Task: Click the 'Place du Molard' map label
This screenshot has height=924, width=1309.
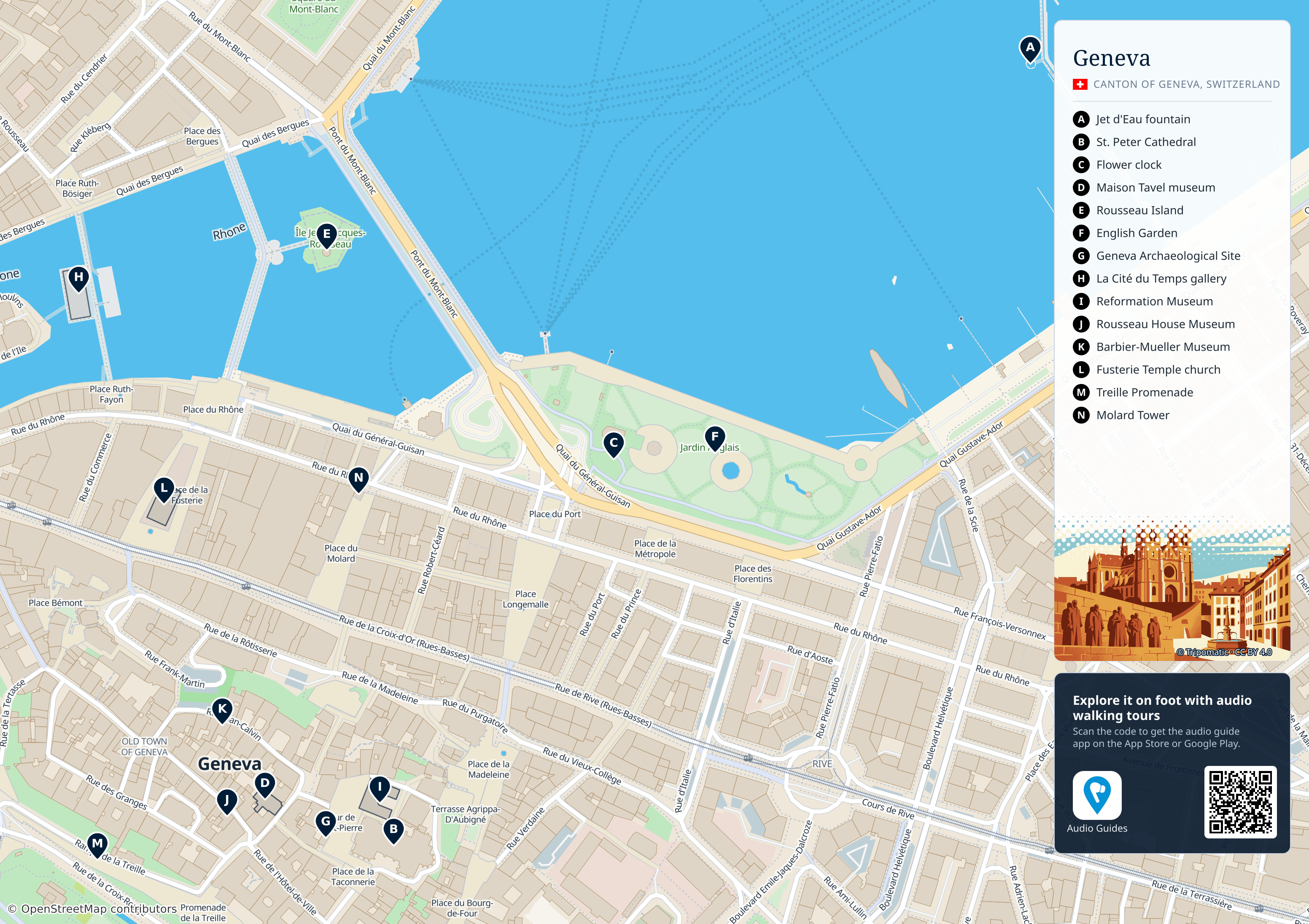Action: pyautogui.click(x=341, y=553)
